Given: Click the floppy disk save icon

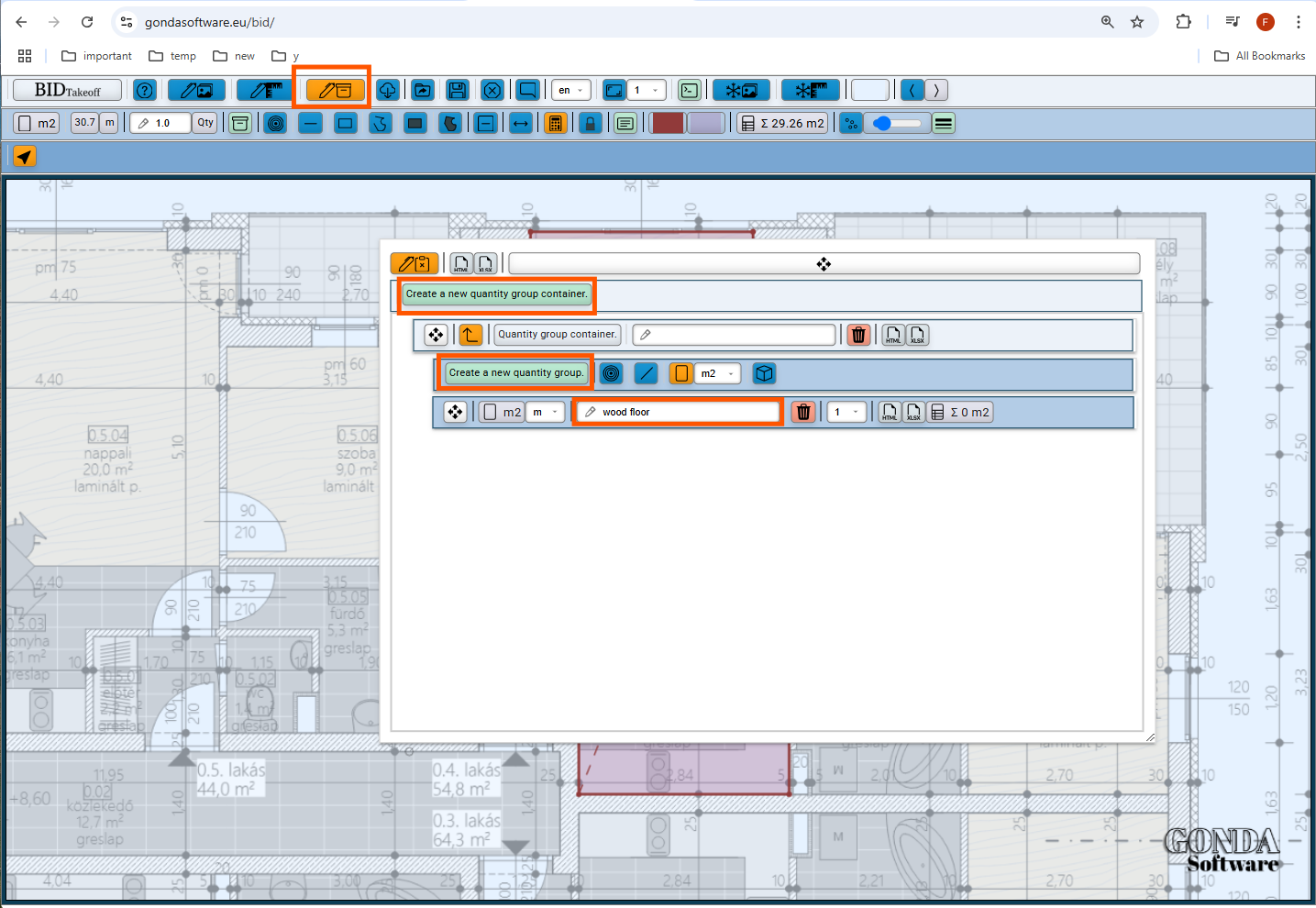Looking at the screenshot, I should click(458, 90).
